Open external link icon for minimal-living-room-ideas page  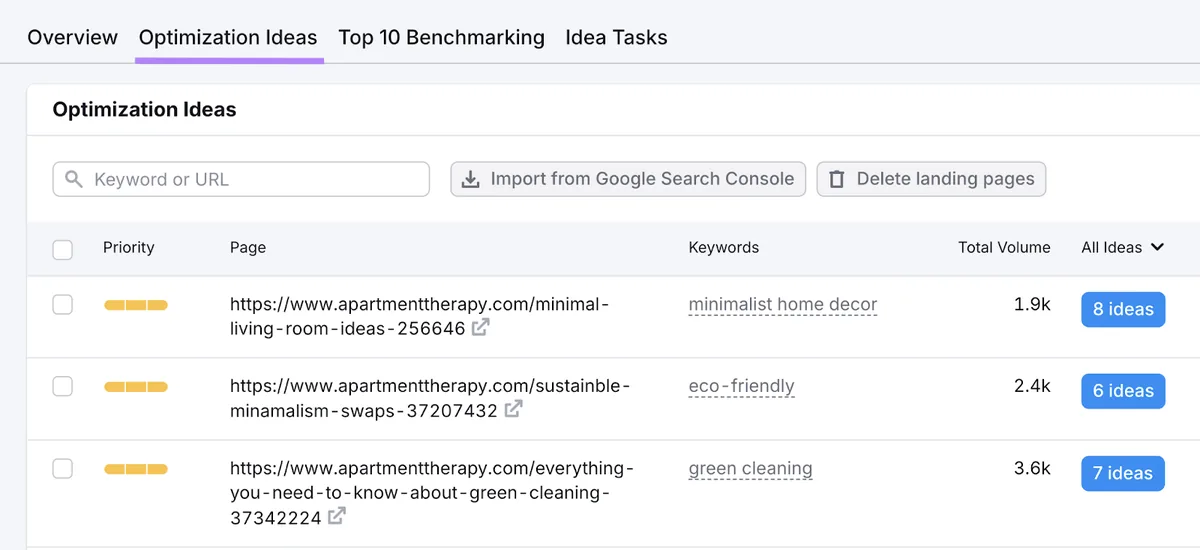(481, 327)
